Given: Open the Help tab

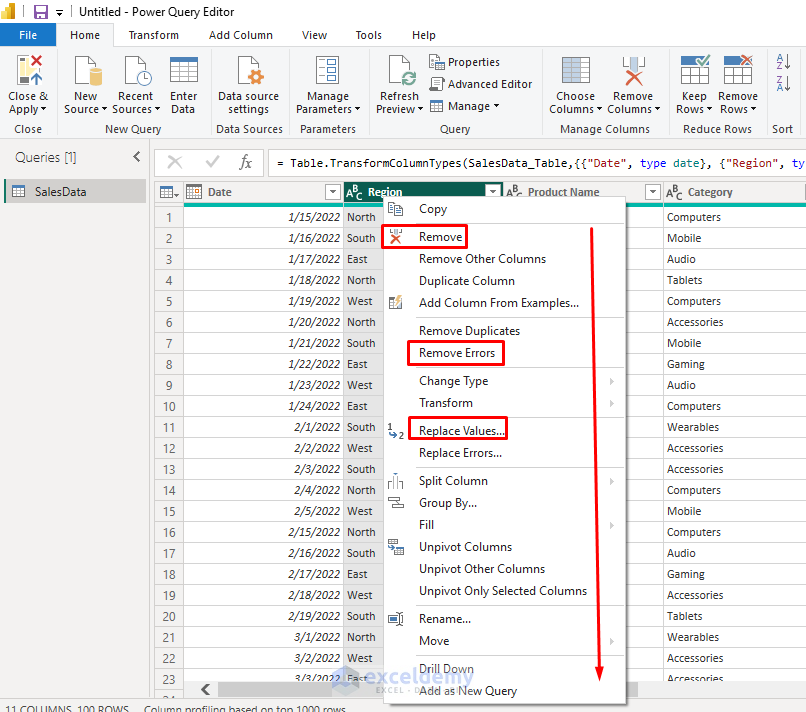Looking at the screenshot, I should (x=424, y=35).
